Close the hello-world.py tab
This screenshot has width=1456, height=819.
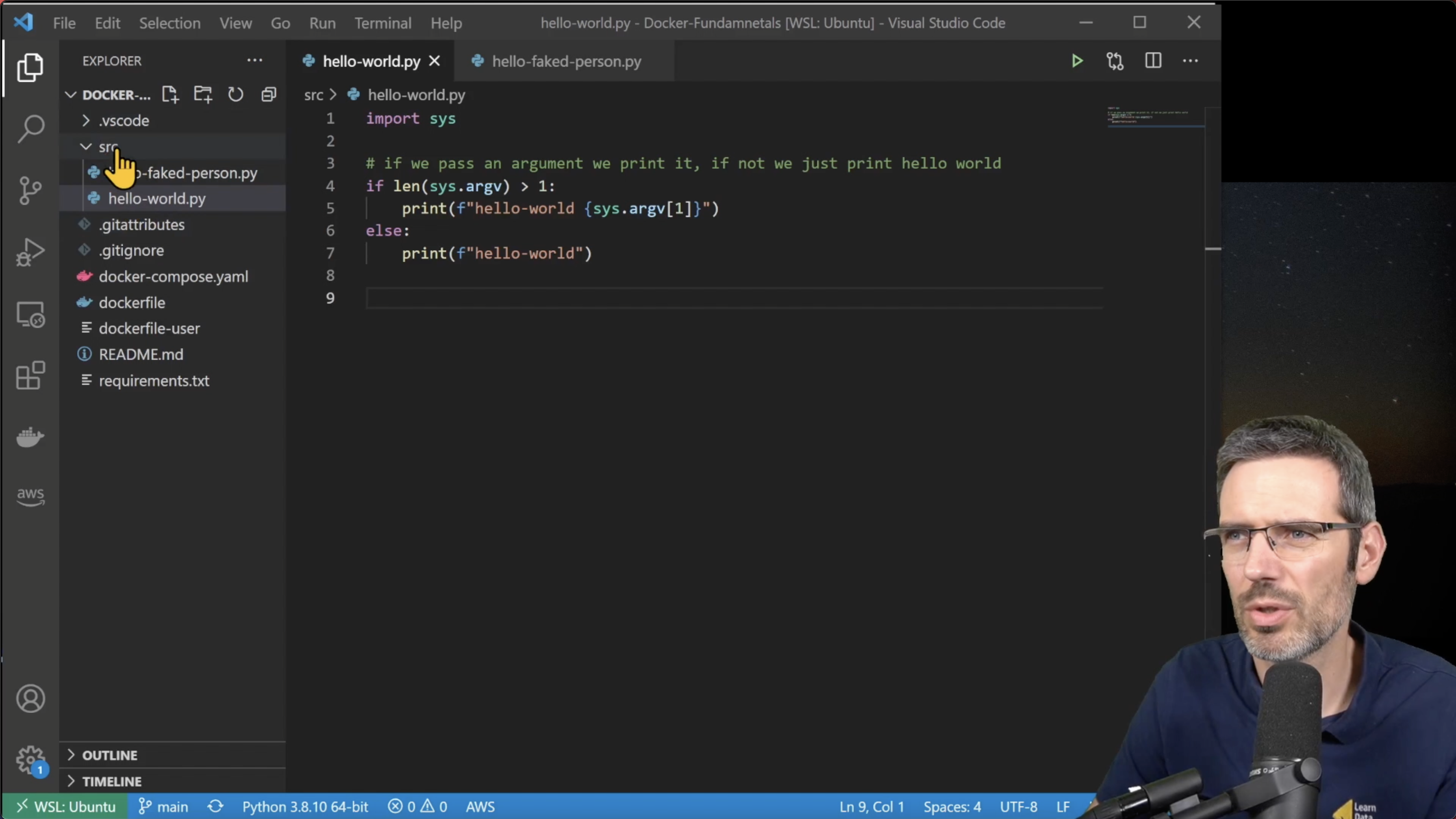[x=434, y=61]
